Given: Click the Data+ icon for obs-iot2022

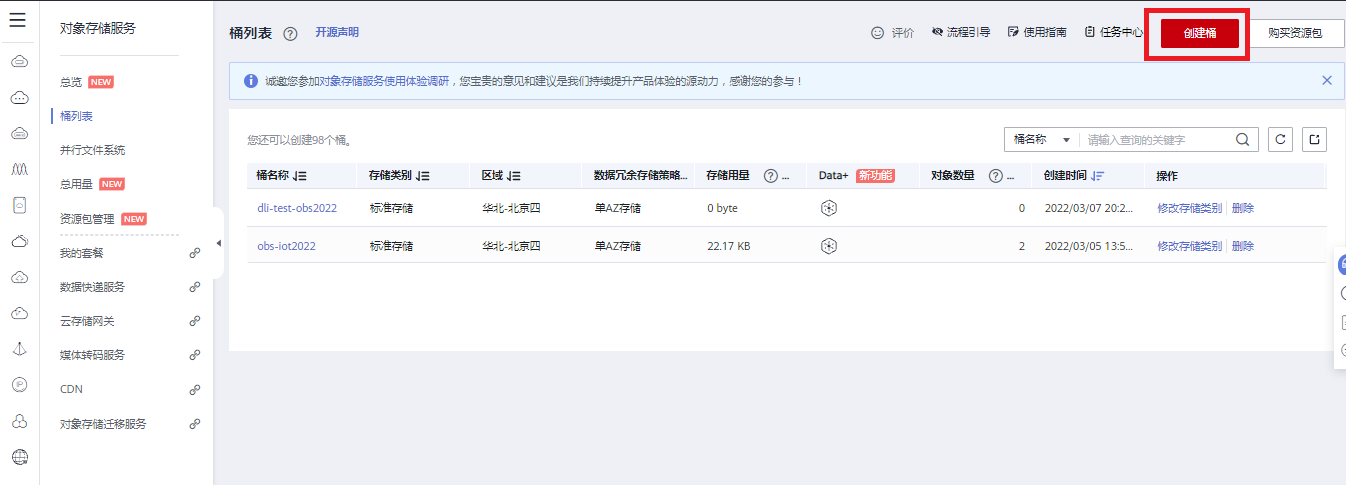Looking at the screenshot, I should point(828,246).
